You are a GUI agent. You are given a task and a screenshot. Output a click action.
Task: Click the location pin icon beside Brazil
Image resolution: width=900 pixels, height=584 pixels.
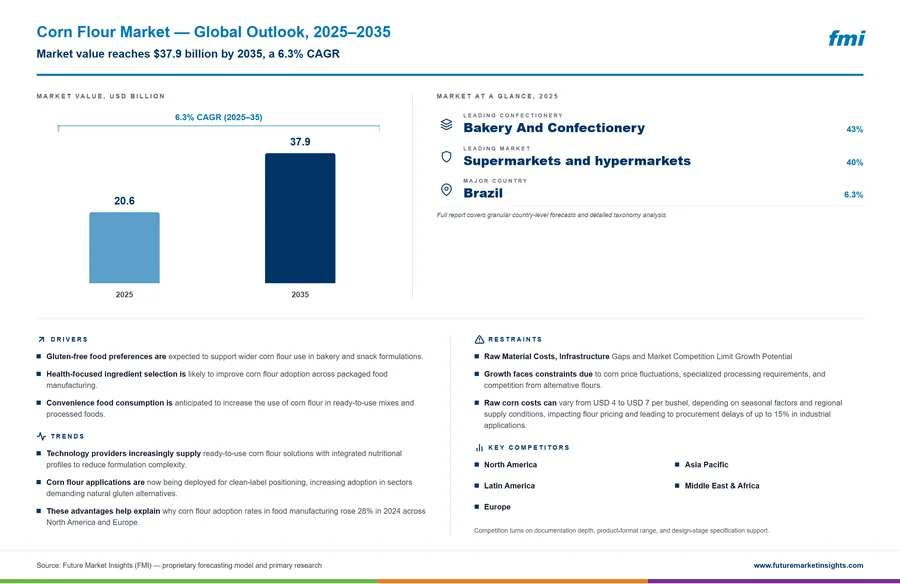click(446, 189)
